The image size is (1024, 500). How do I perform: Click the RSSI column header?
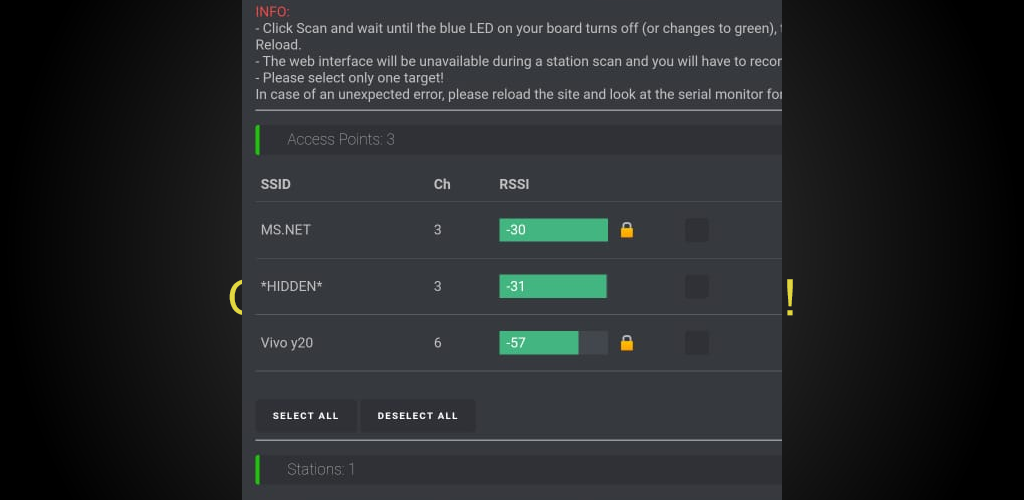[514, 184]
